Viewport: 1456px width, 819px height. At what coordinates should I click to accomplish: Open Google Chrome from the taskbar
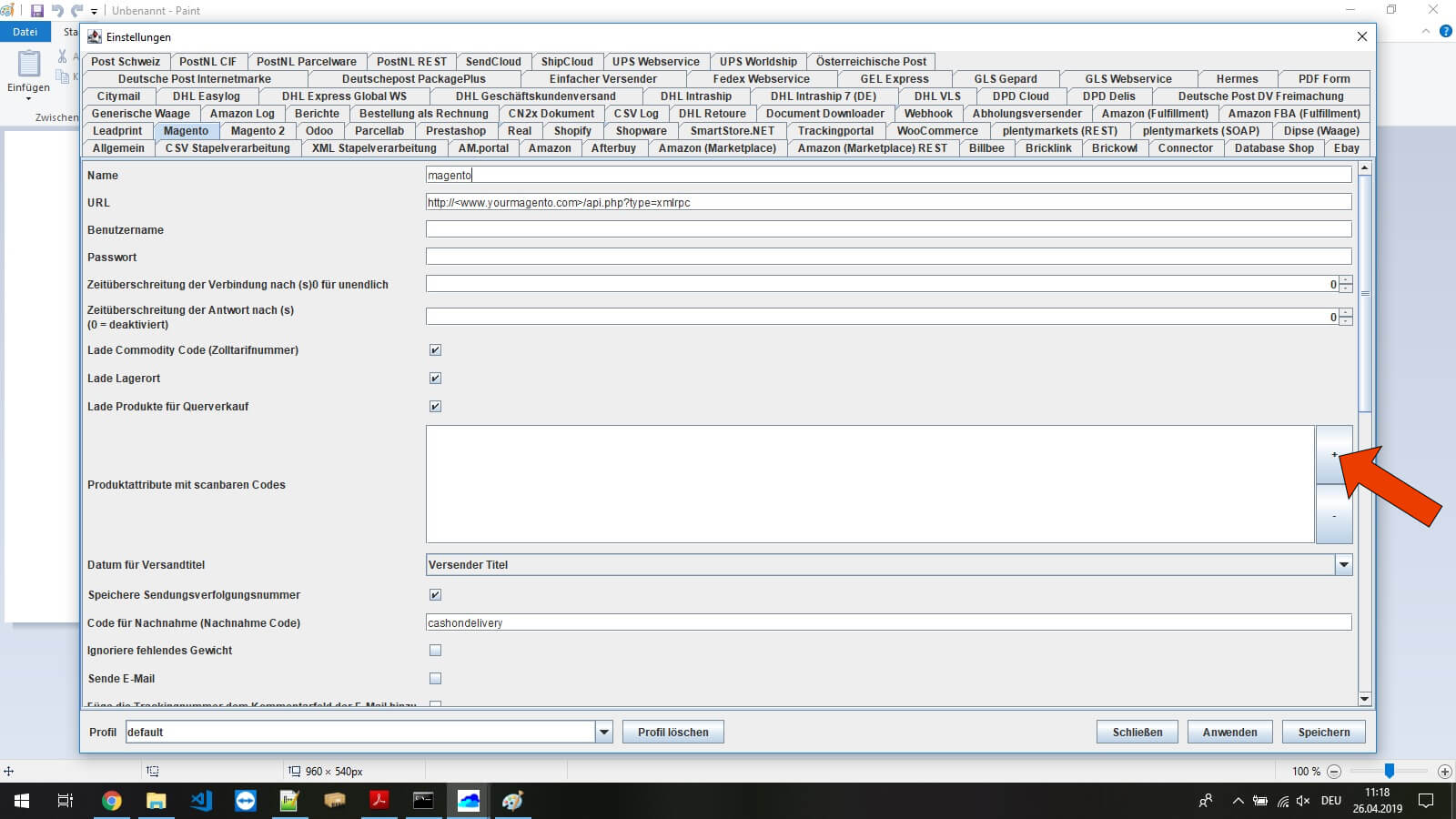pyautogui.click(x=112, y=801)
